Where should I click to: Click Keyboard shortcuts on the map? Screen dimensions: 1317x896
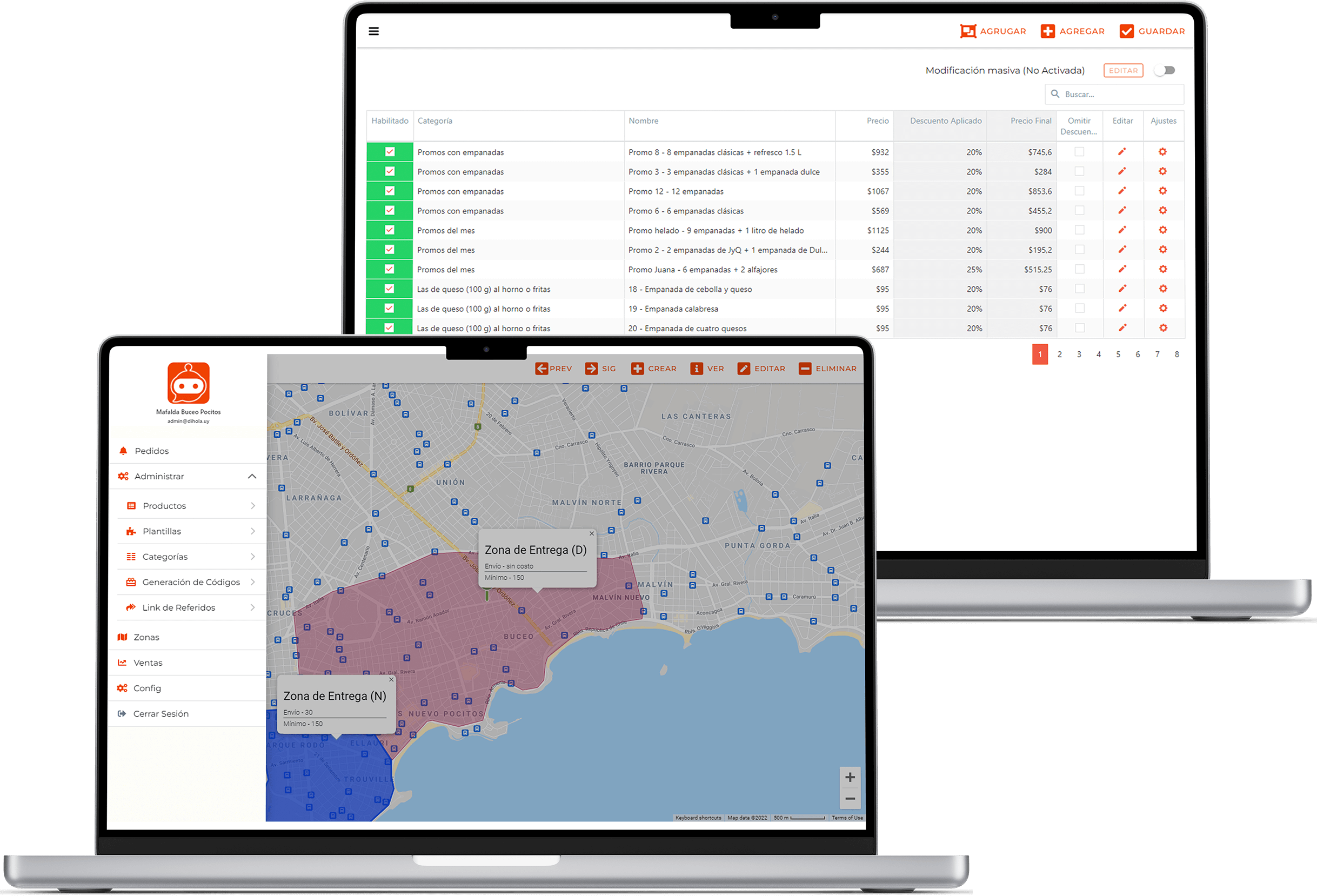pyautogui.click(x=698, y=818)
